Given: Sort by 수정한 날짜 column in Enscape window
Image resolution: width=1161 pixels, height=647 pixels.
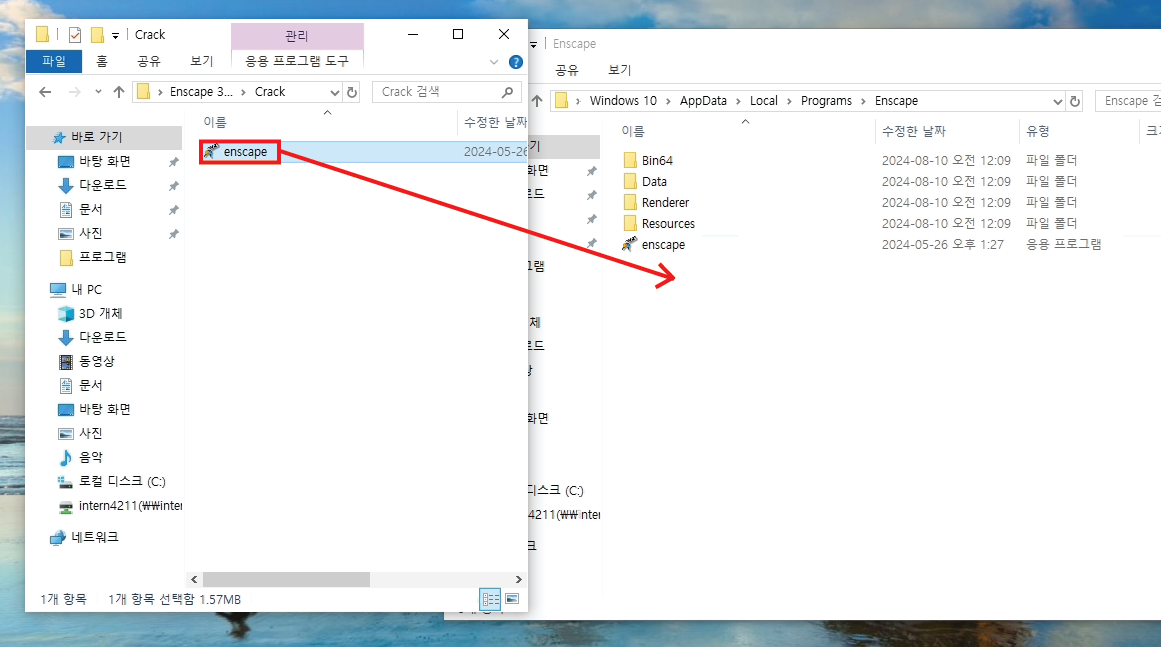Looking at the screenshot, I should (x=914, y=131).
